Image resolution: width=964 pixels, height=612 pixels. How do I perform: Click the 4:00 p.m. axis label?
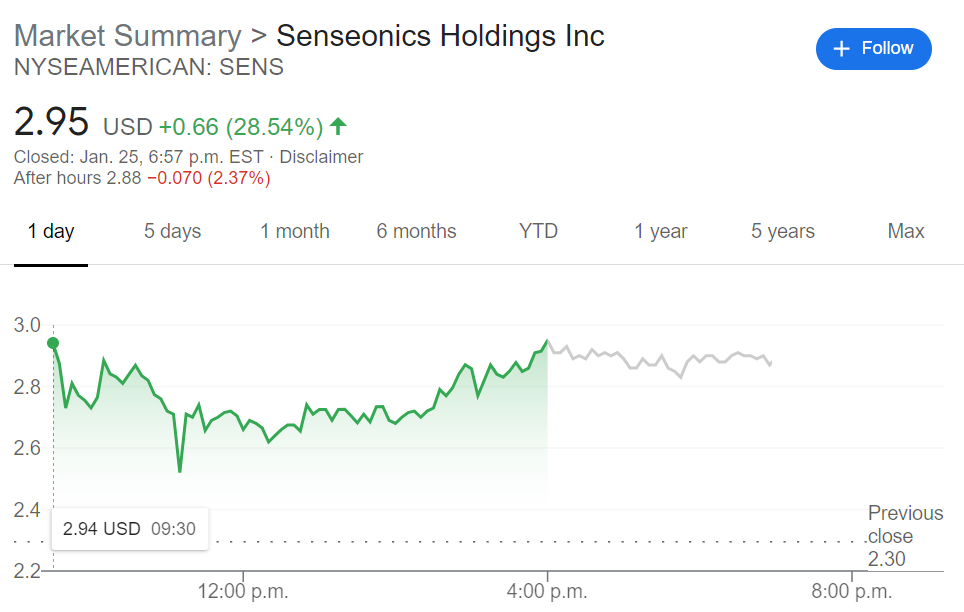pyautogui.click(x=547, y=591)
